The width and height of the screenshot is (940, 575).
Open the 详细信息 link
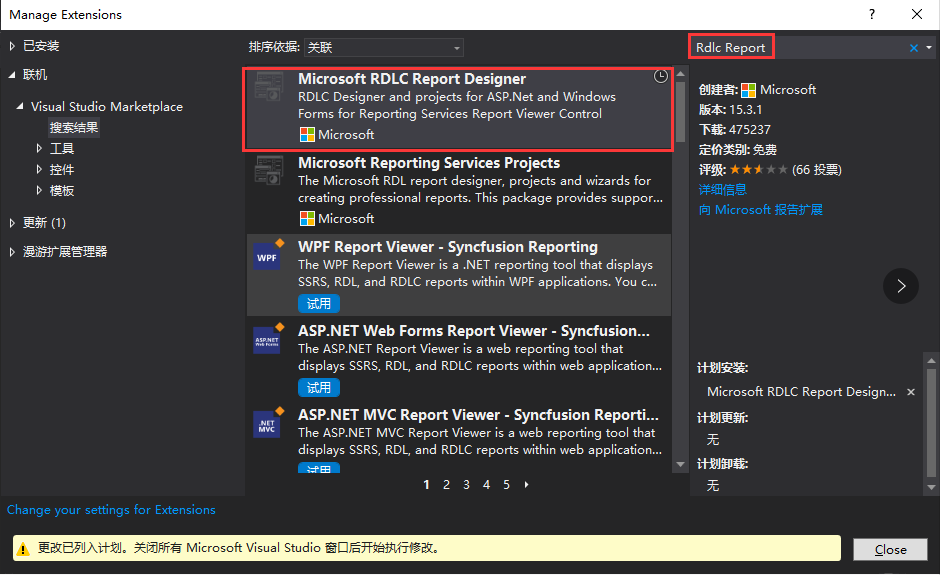coord(722,189)
